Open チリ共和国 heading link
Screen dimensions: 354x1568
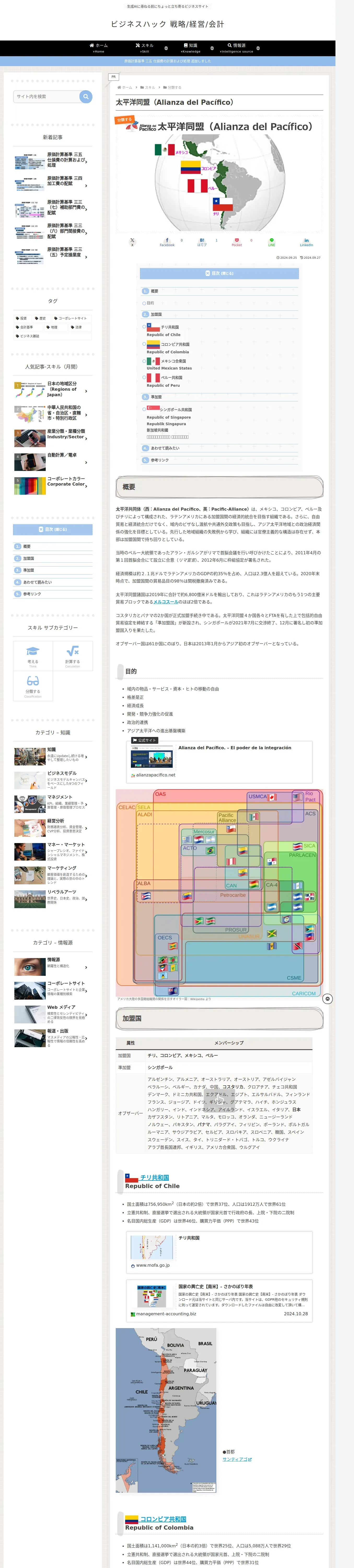click(x=154, y=1177)
